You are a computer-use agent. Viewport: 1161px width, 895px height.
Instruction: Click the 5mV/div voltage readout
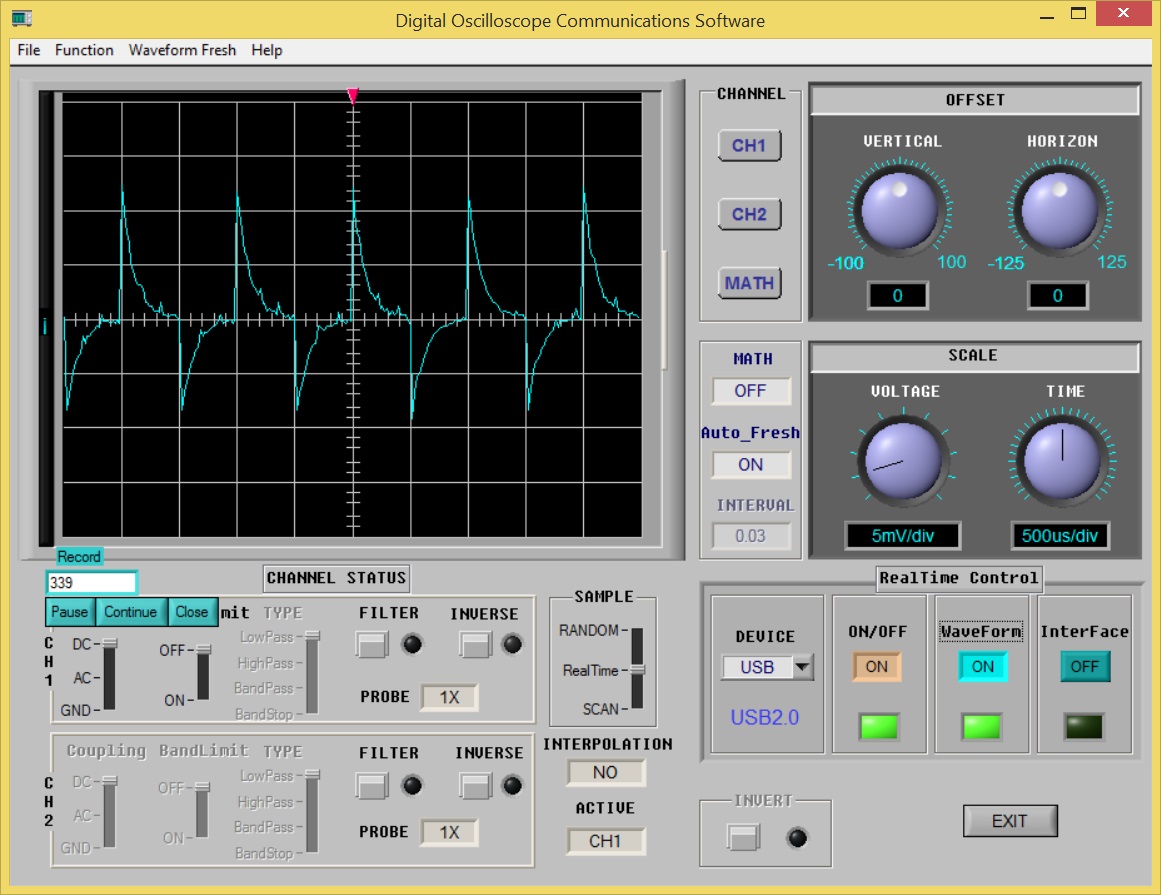pos(903,536)
